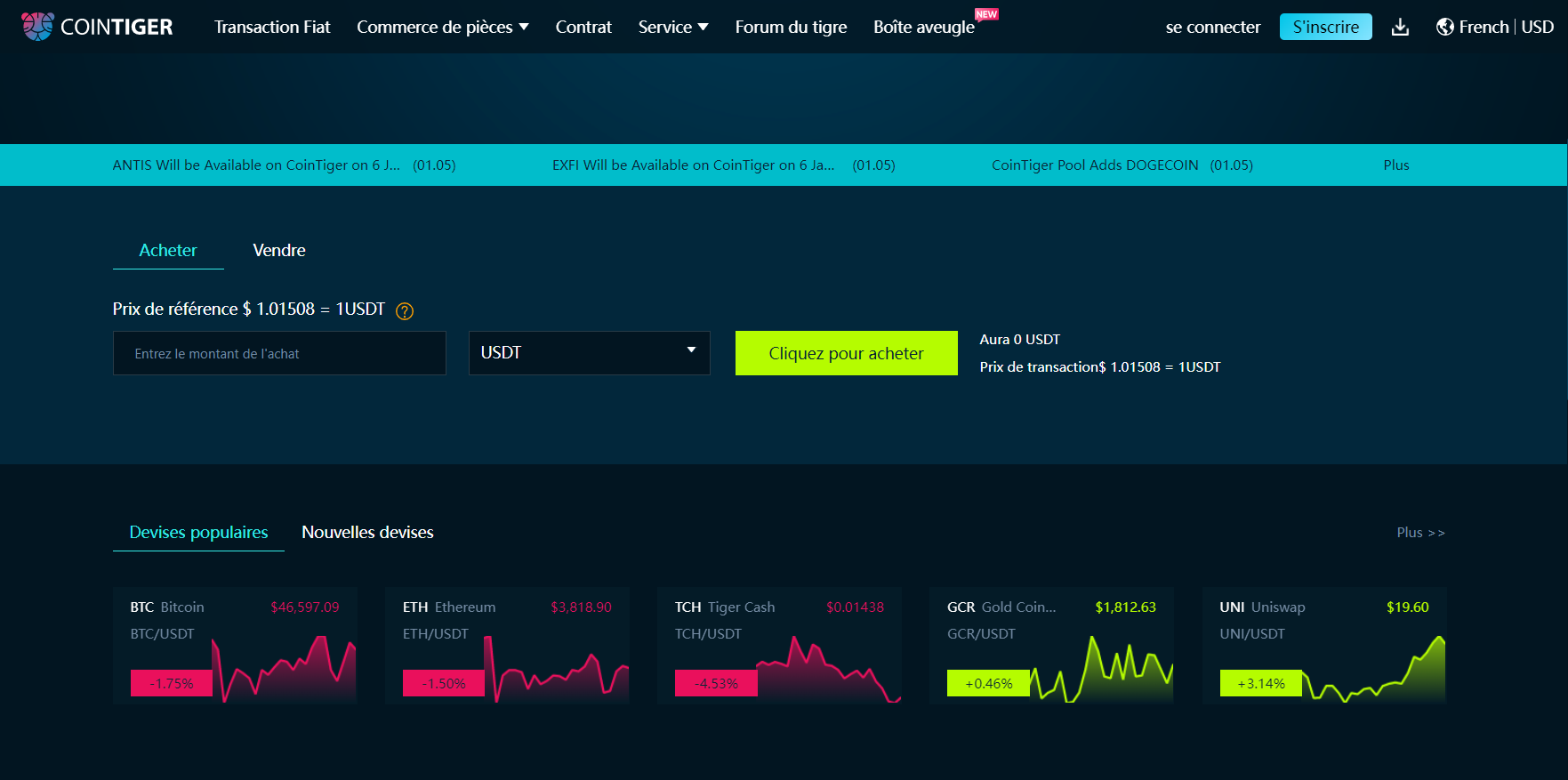Click the GCR/USDT pair label
The height and width of the screenshot is (780, 1568).
[x=981, y=634]
